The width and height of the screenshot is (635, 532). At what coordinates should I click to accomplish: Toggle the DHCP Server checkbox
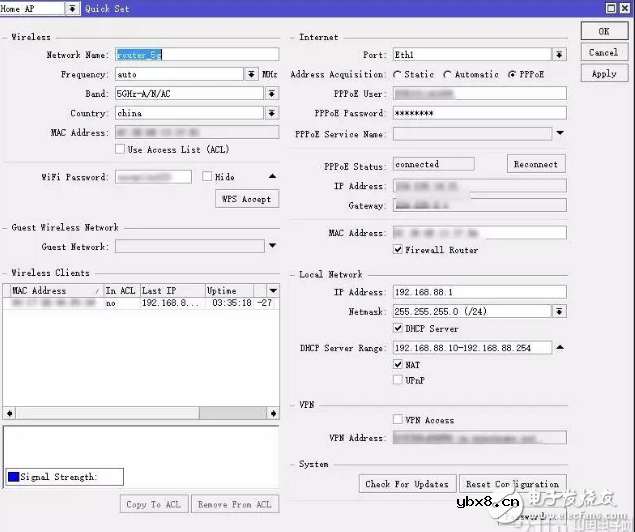pyautogui.click(x=398, y=328)
